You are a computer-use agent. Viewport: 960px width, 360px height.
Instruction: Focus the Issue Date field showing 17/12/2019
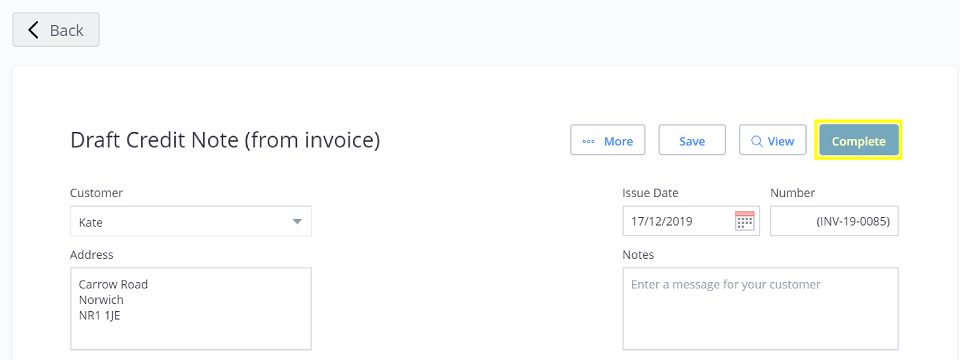691,221
